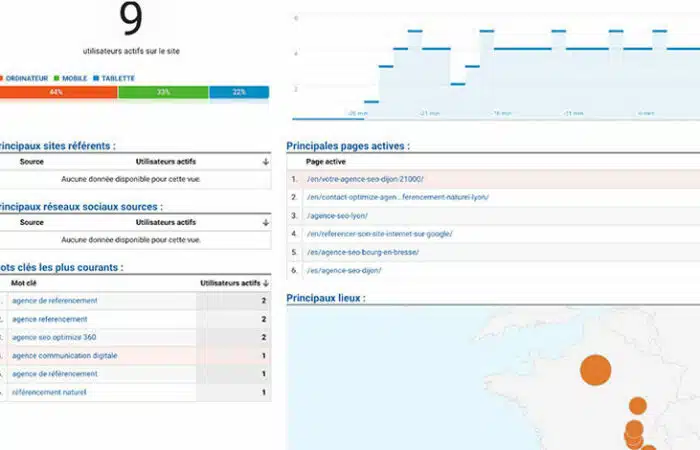Click sort arrow in sites référents table
Image resolution: width=700 pixels, height=450 pixels.
click(x=265, y=161)
